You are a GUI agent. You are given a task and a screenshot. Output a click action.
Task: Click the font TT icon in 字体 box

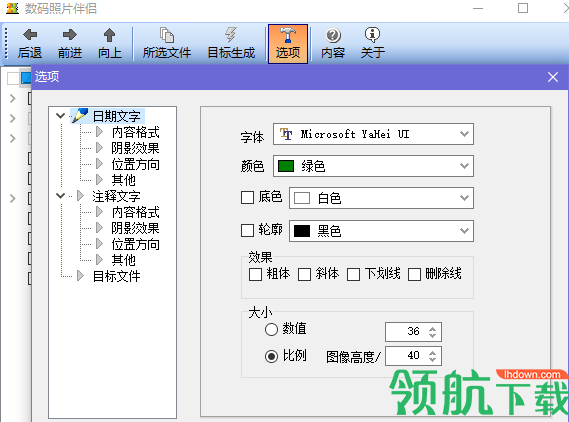point(286,134)
